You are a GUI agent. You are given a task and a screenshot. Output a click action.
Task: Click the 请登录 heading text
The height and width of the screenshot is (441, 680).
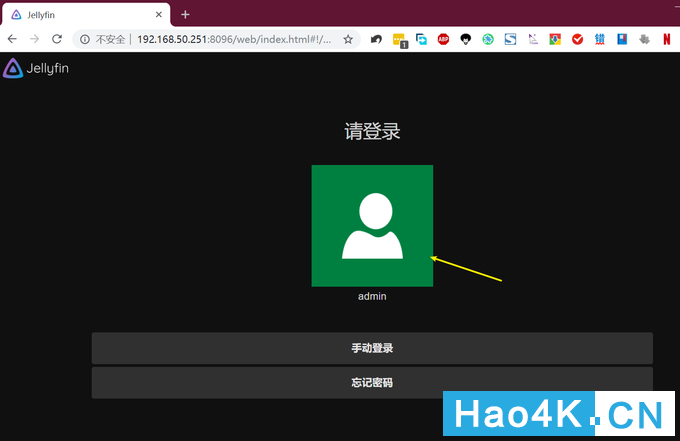(372, 131)
